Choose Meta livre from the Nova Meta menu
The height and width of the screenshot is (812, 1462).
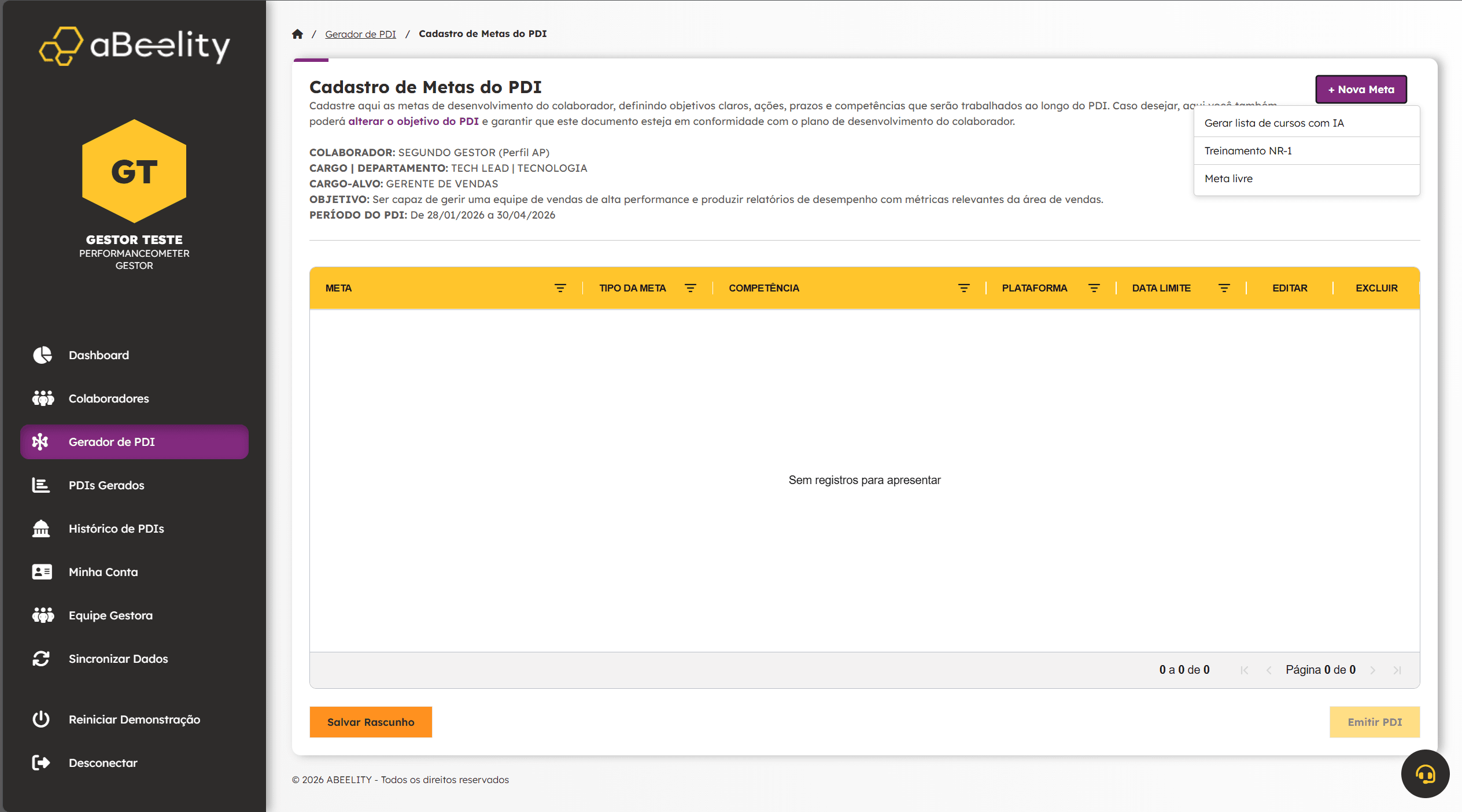point(1228,178)
